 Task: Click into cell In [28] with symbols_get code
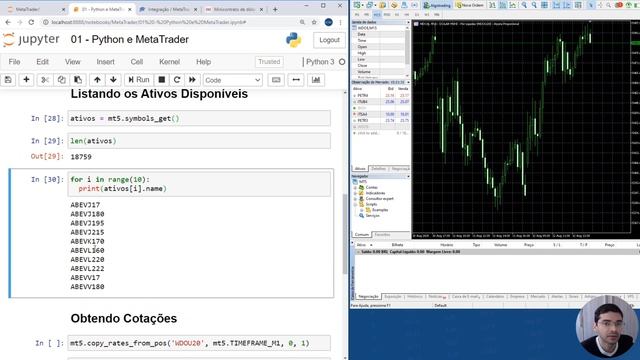(199, 118)
